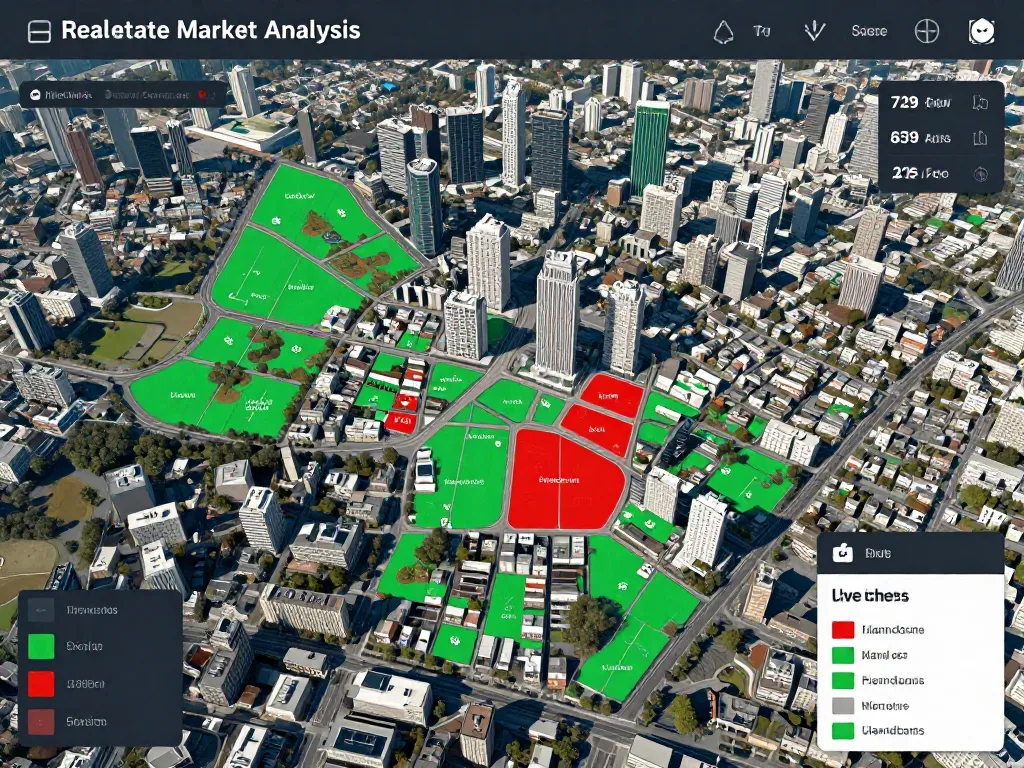
Task: Click the down arrow icon in the top bar
Action: (814, 31)
